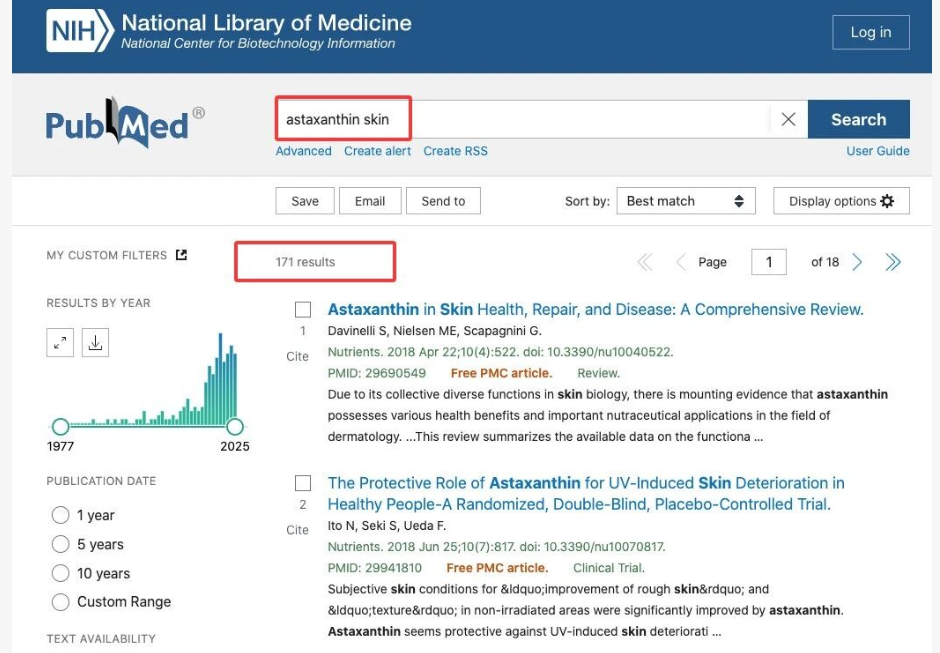
Task: Click the Advanced search link
Action: click(x=303, y=151)
